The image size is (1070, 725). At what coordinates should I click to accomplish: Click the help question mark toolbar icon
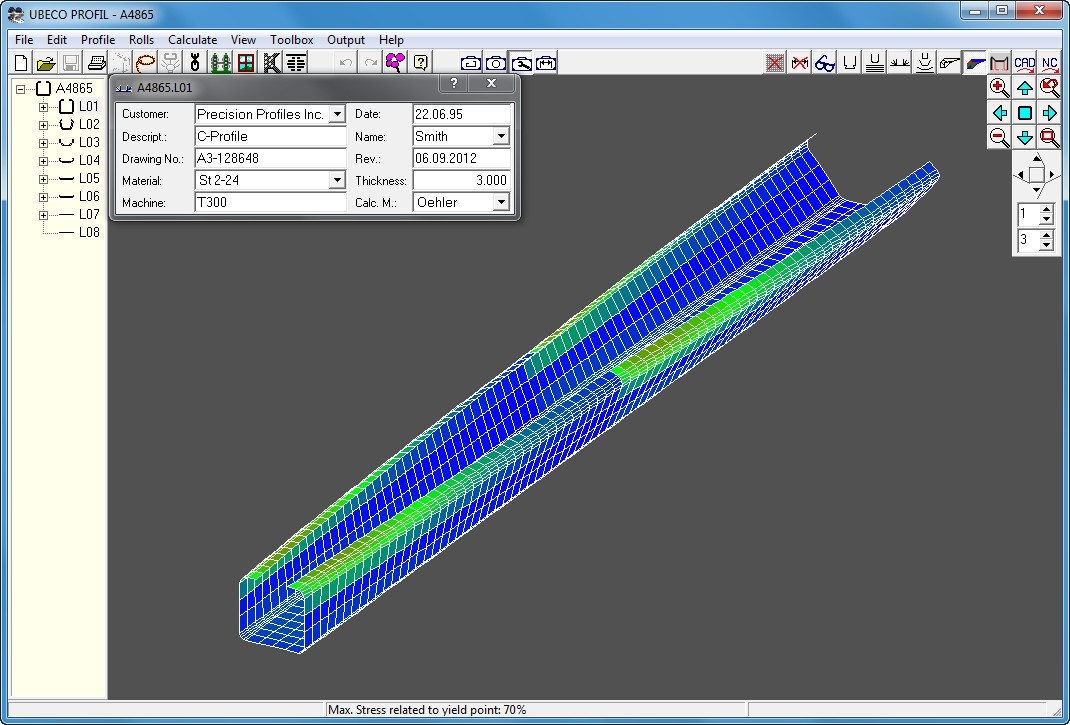pyautogui.click(x=421, y=62)
